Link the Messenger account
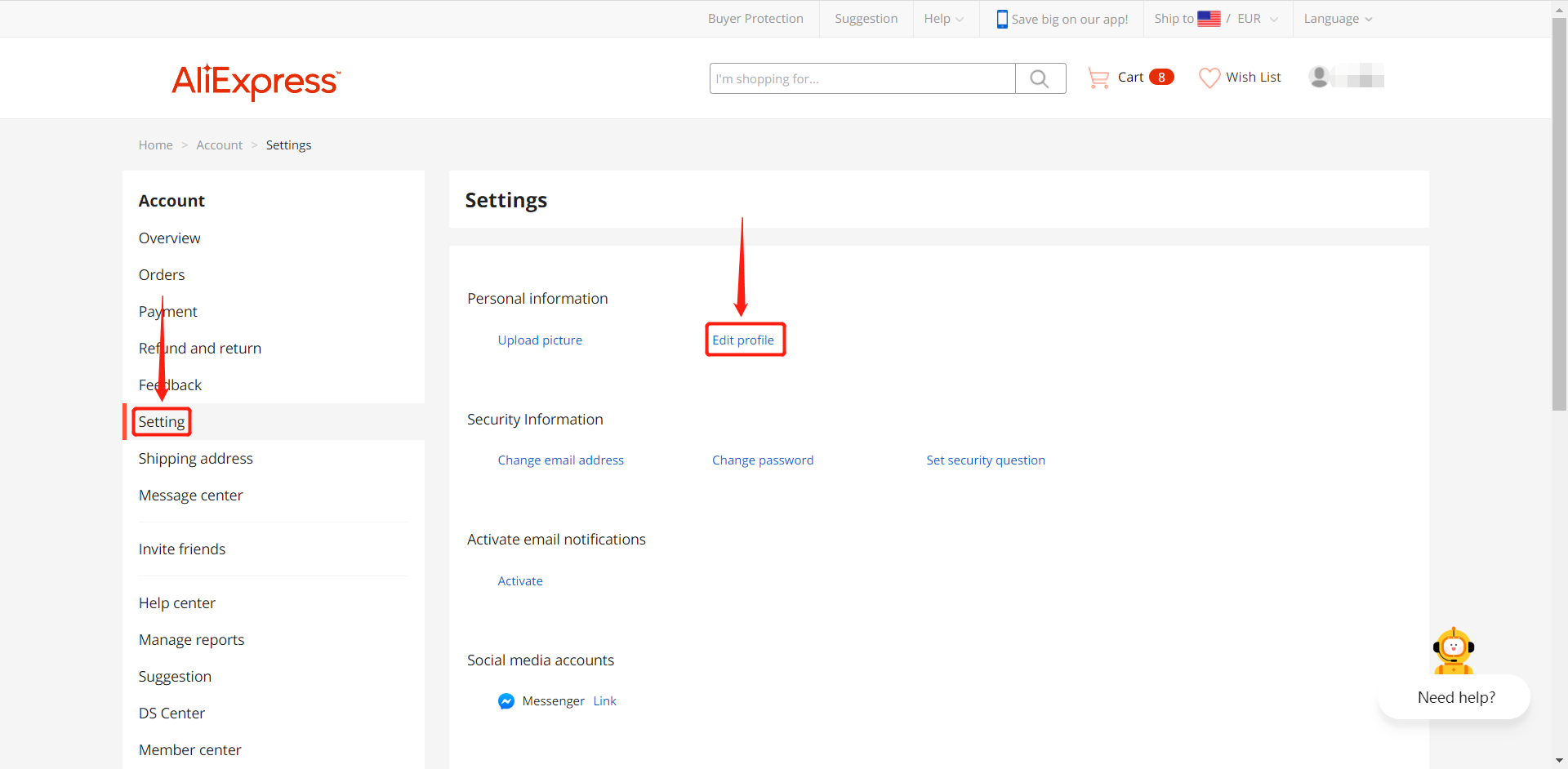Viewport: 1568px width, 769px height. coord(604,700)
